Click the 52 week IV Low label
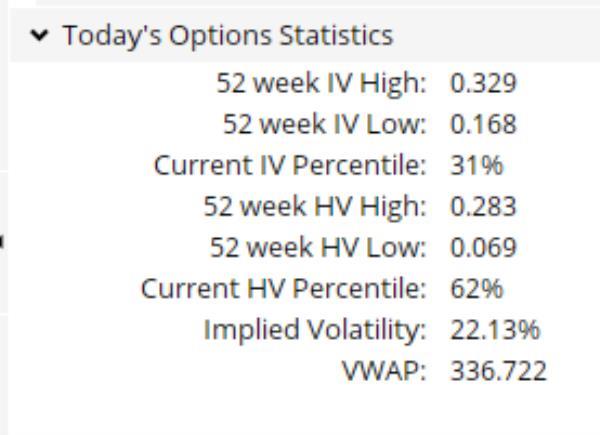 click(325, 125)
